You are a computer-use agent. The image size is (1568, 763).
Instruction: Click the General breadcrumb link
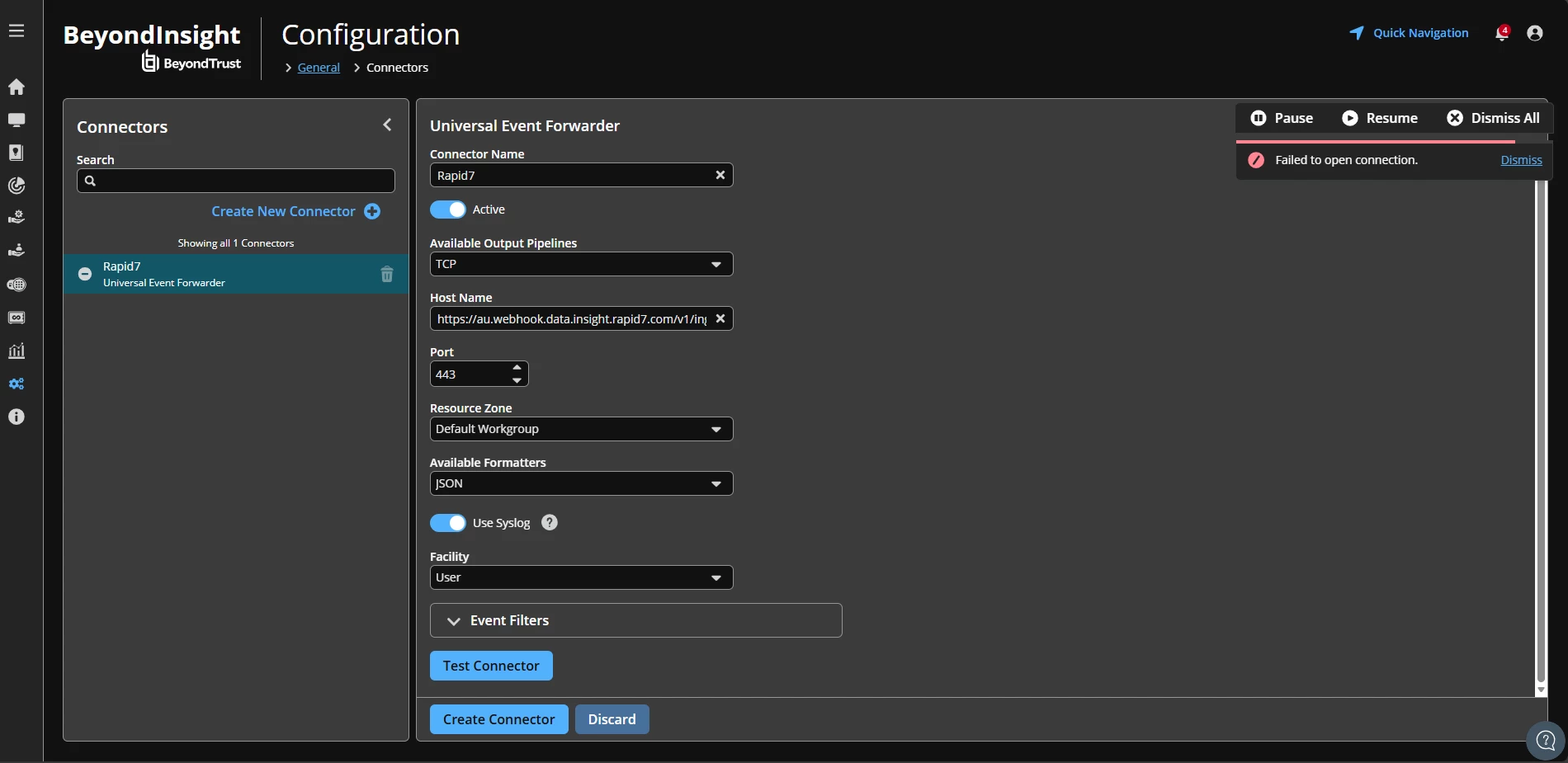pos(319,68)
